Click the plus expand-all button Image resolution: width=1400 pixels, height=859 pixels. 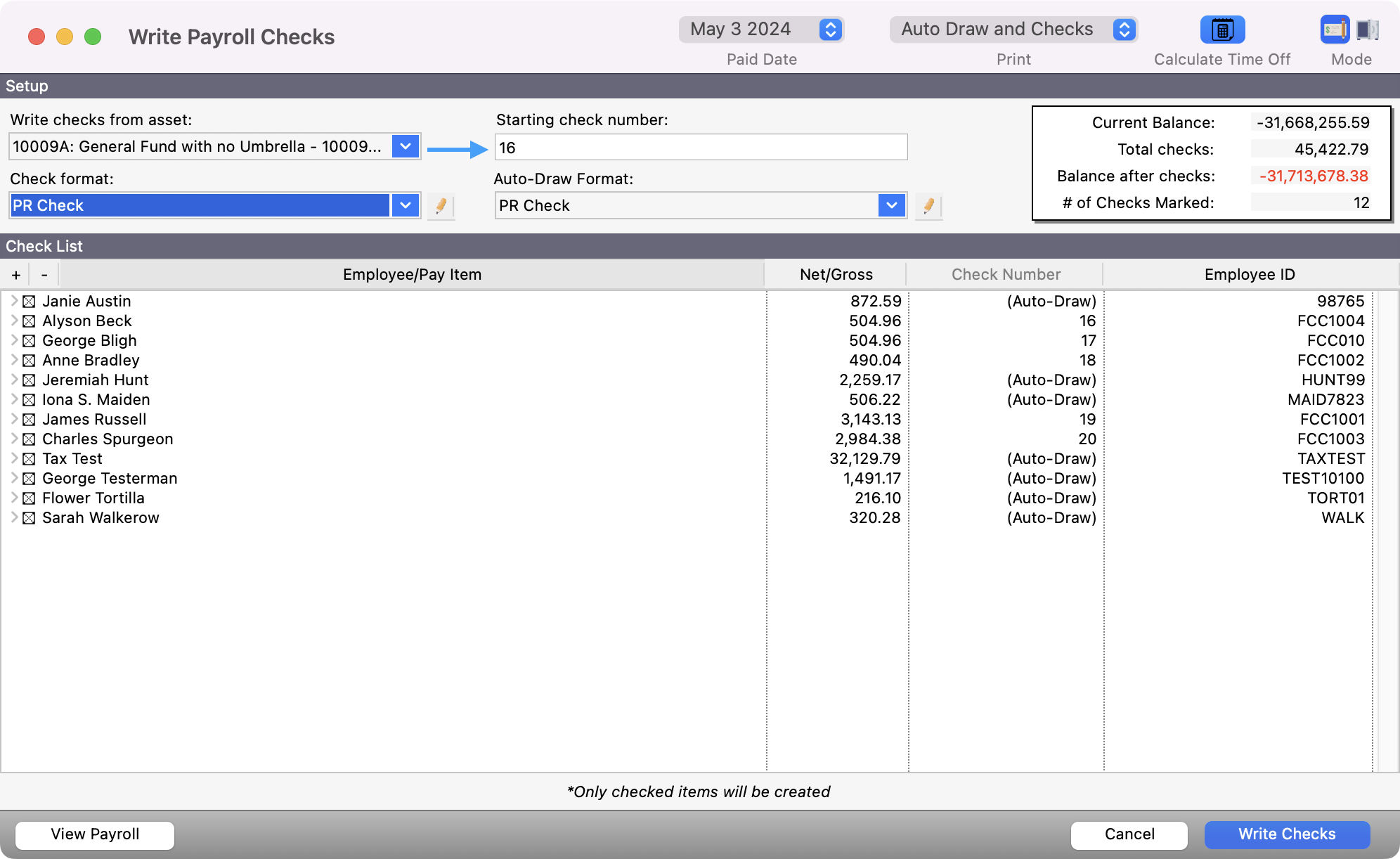click(16, 275)
